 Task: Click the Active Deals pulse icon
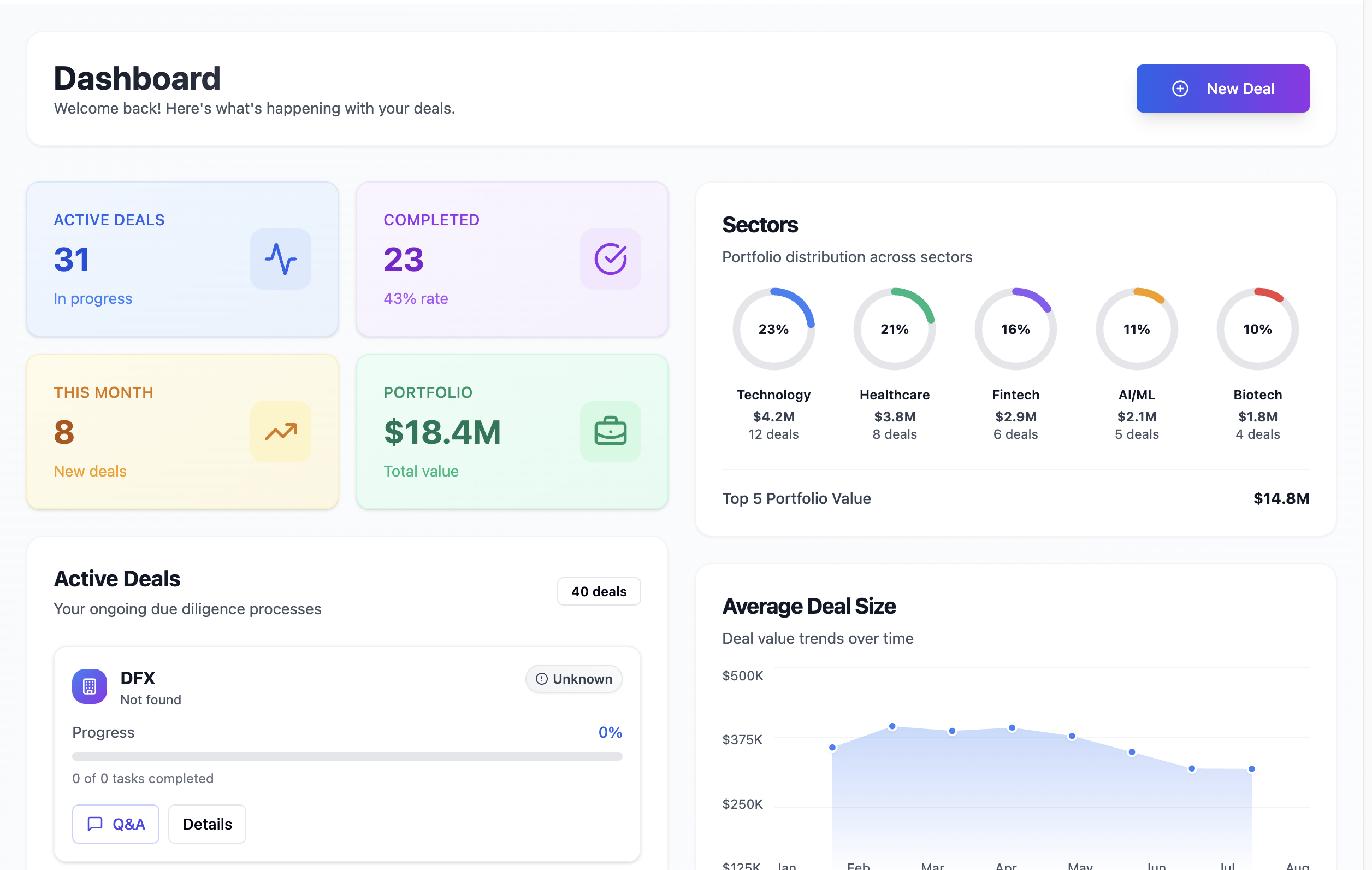[280, 259]
